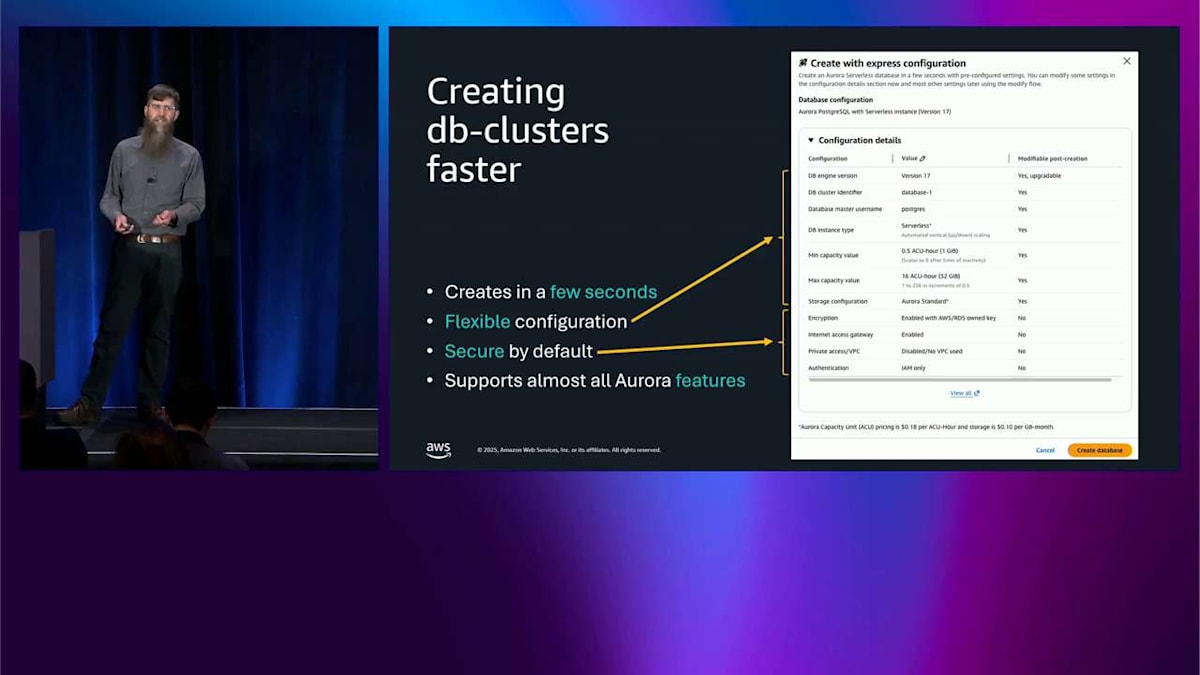This screenshot has height=675, width=1200.
Task: Click the Aurora Standard value
Action: [925, 301]
